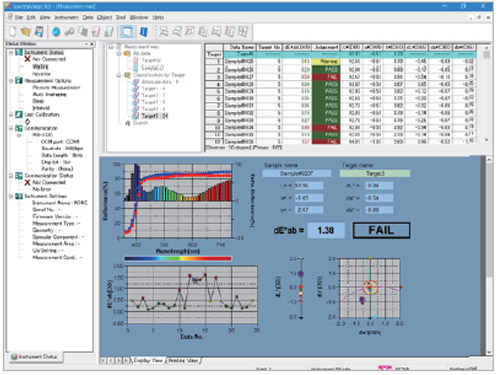Switch to the Display View tab
The width and height of the screenshot is (500, 375).
(x=148, y=360)
